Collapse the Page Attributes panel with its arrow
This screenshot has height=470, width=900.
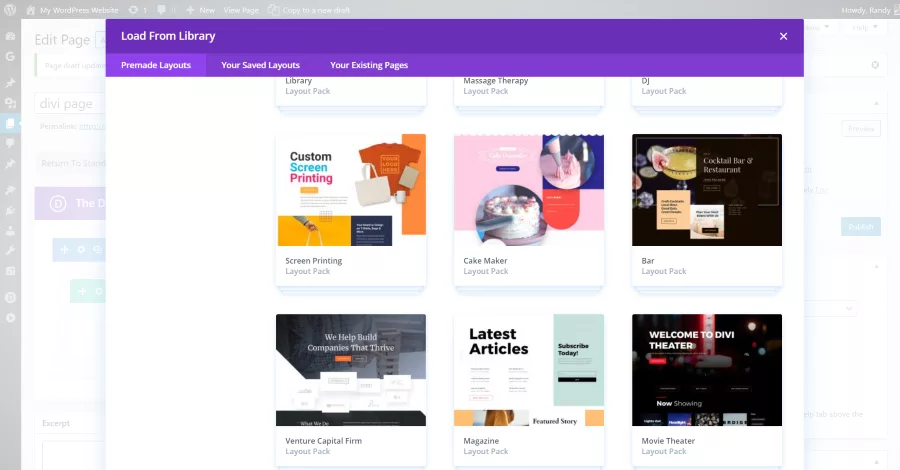point(876,266)
